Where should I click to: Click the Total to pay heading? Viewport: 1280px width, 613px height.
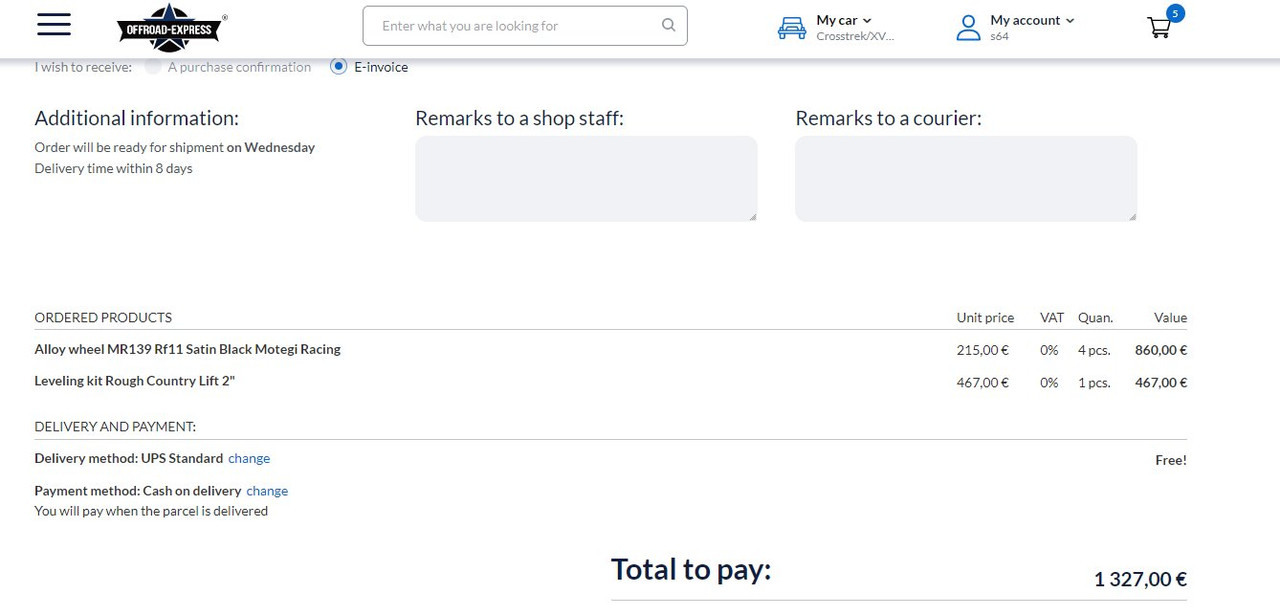pyautogui.click(x=691, y=569)
